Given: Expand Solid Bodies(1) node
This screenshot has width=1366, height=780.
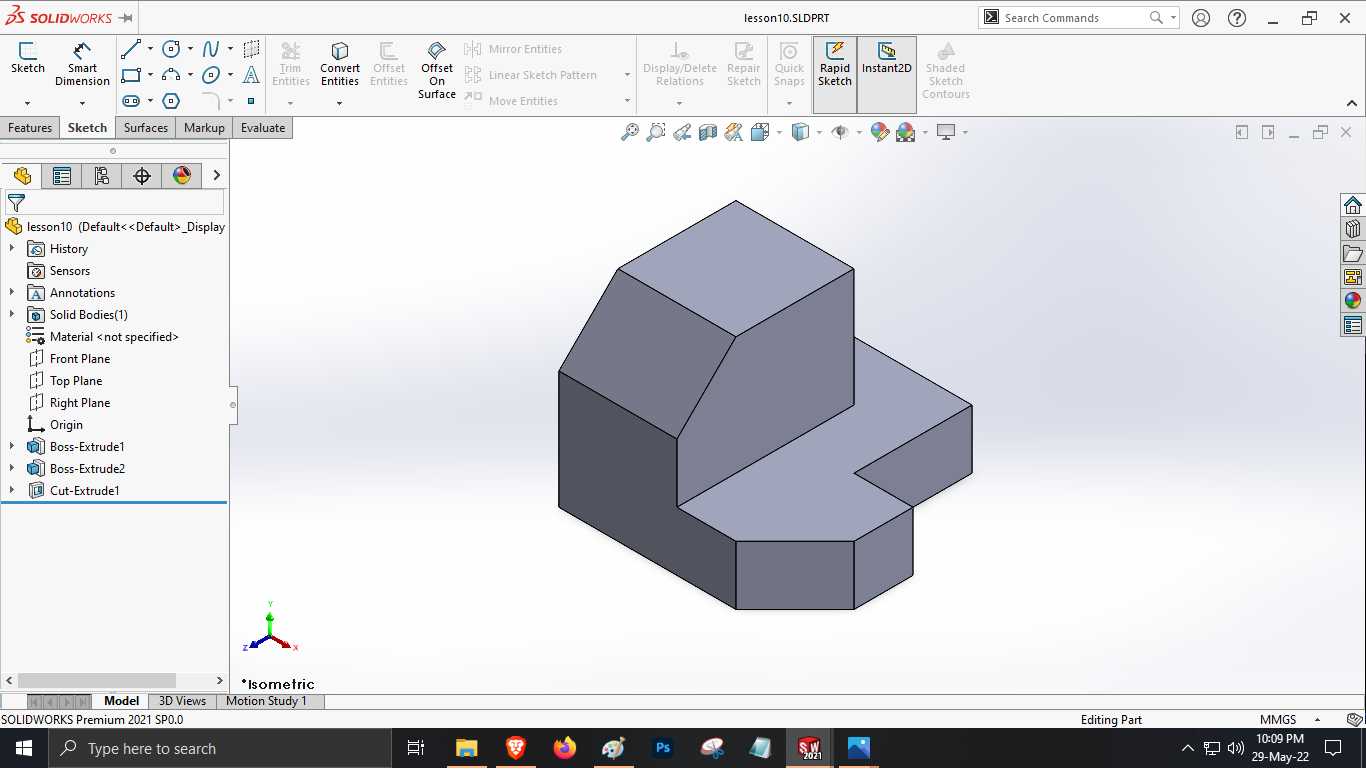Looking at the screenshot, I should pyautogui.click(x=12, y=314).
